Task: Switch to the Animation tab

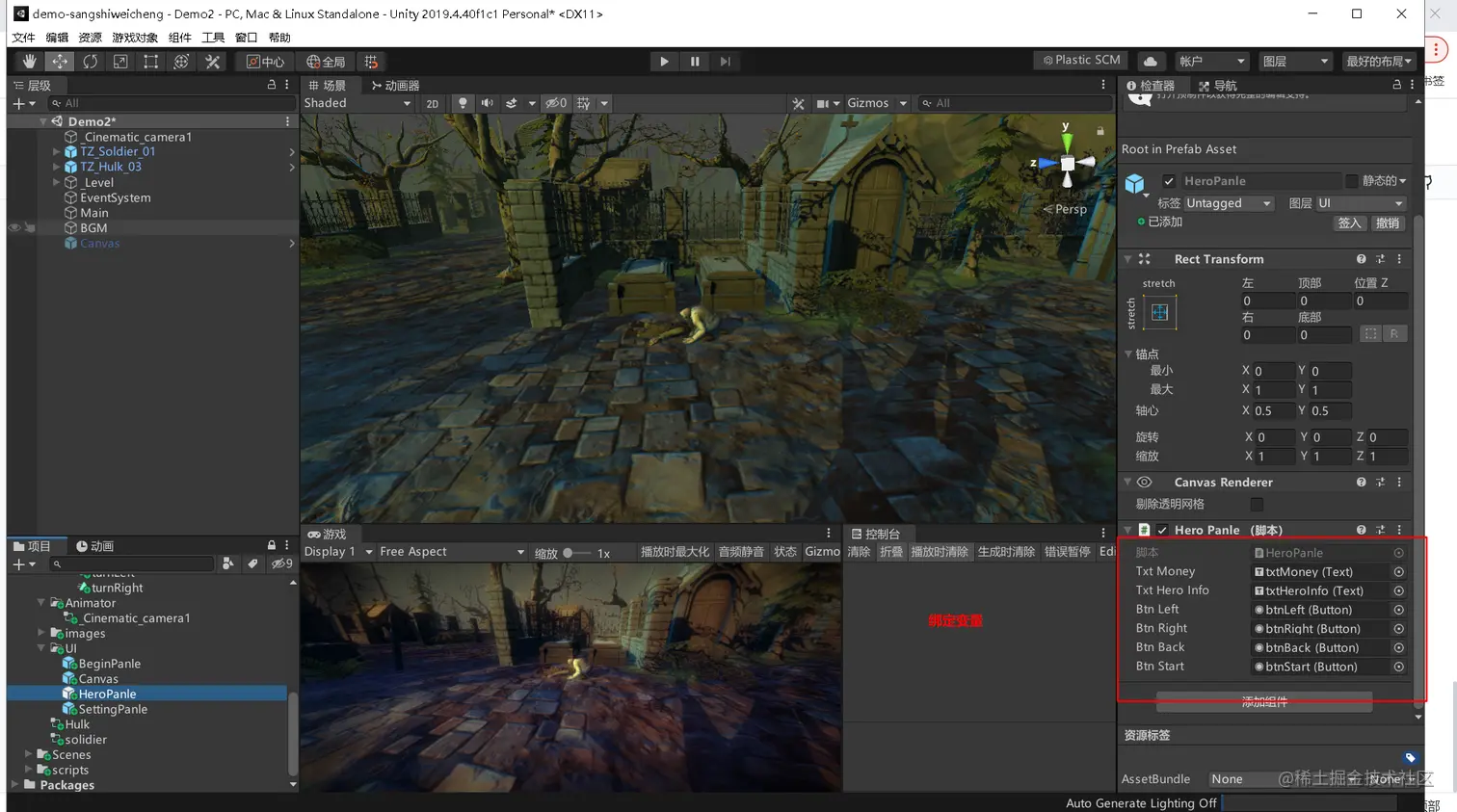Action: tap(94, 546)
